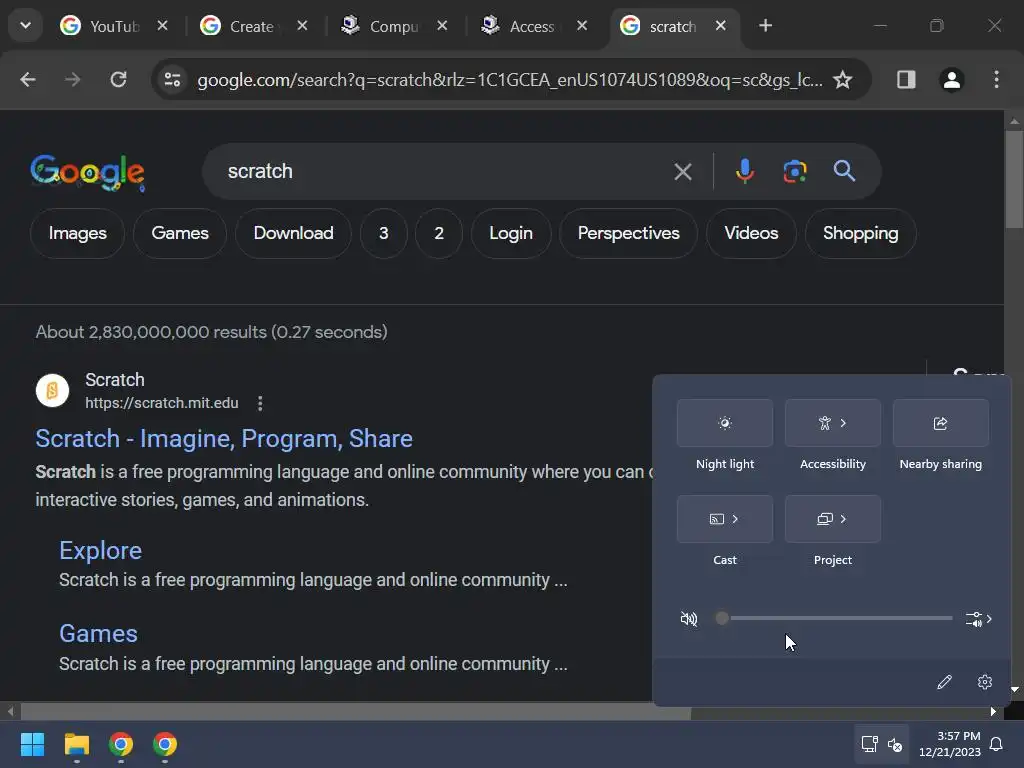
Task: Bookmark this page with the star
Action: coord(842,80)
